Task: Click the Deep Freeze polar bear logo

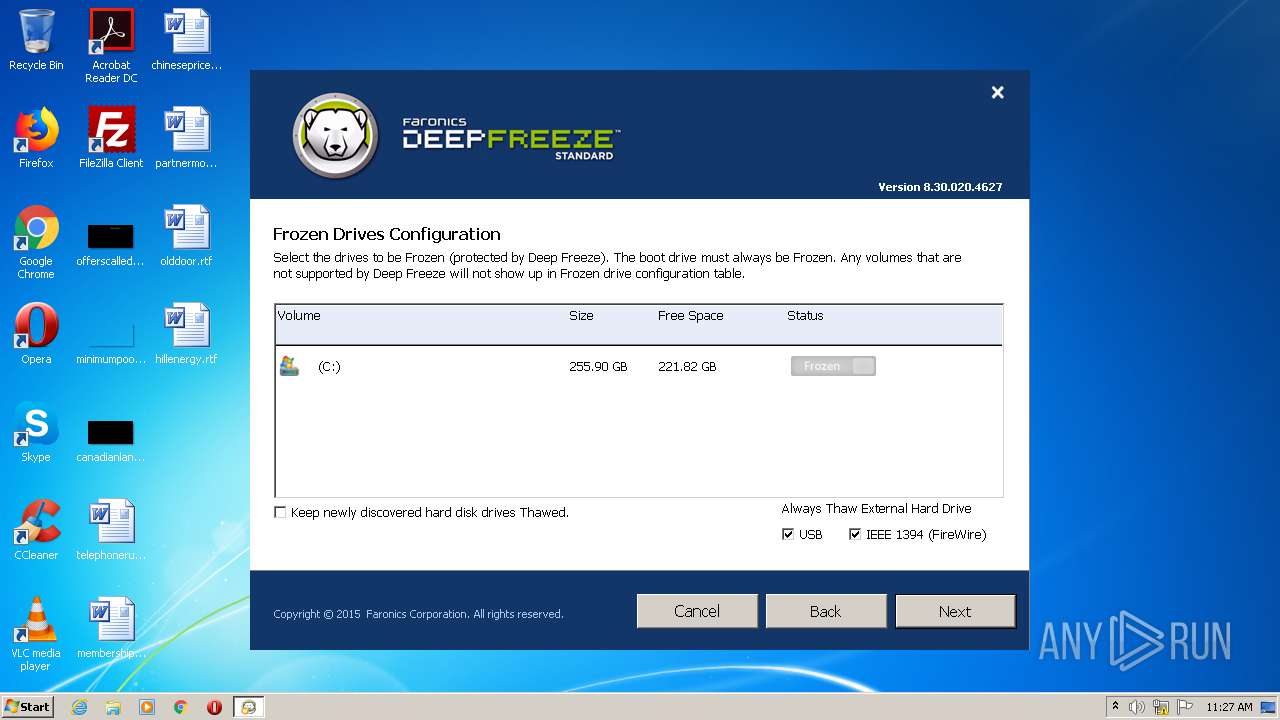Action: pos(336,136)
